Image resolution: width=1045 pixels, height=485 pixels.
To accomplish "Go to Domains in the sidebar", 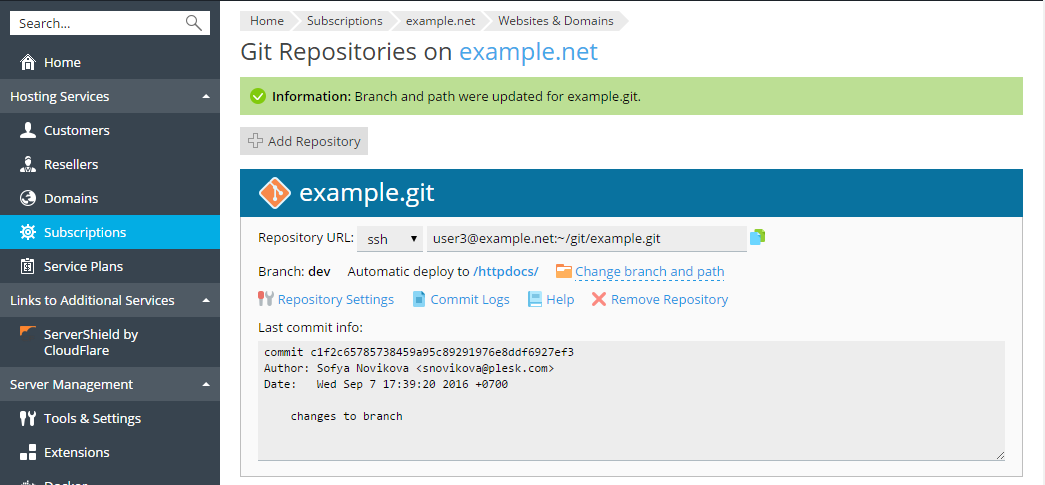I will (x=70, y=199).
